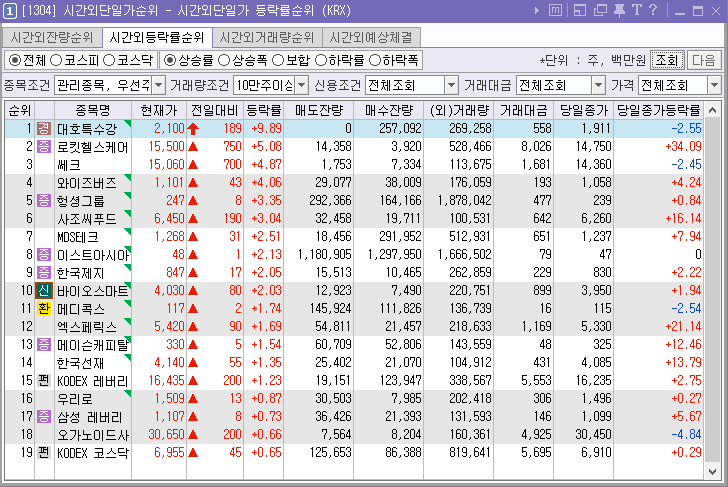Open the 신용조건 dropdown
Image resolution: width=728 pixels, height=487 pixels.
[x=451, y=85]
